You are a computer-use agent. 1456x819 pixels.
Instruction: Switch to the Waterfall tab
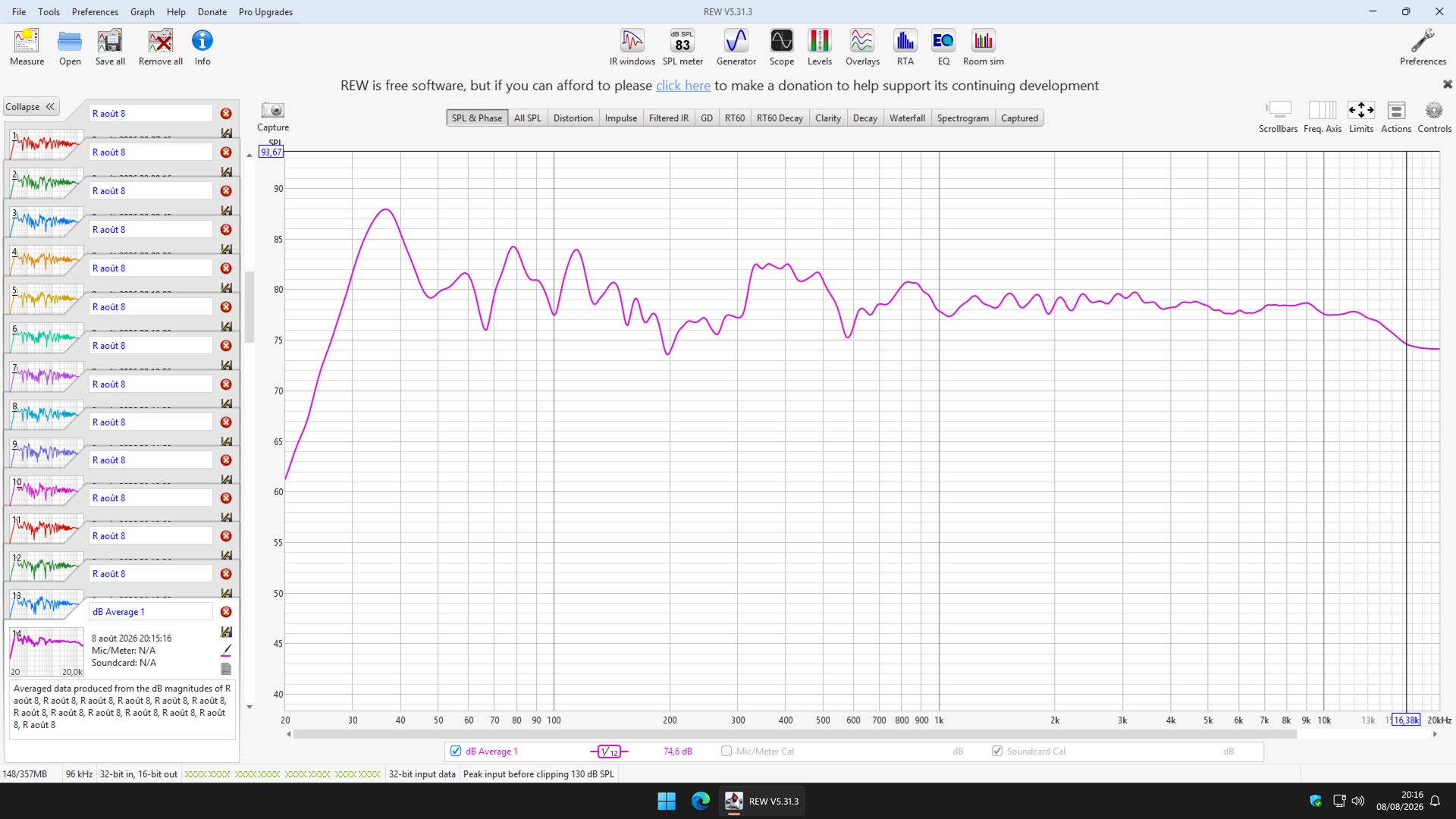[x=907, y=118]
